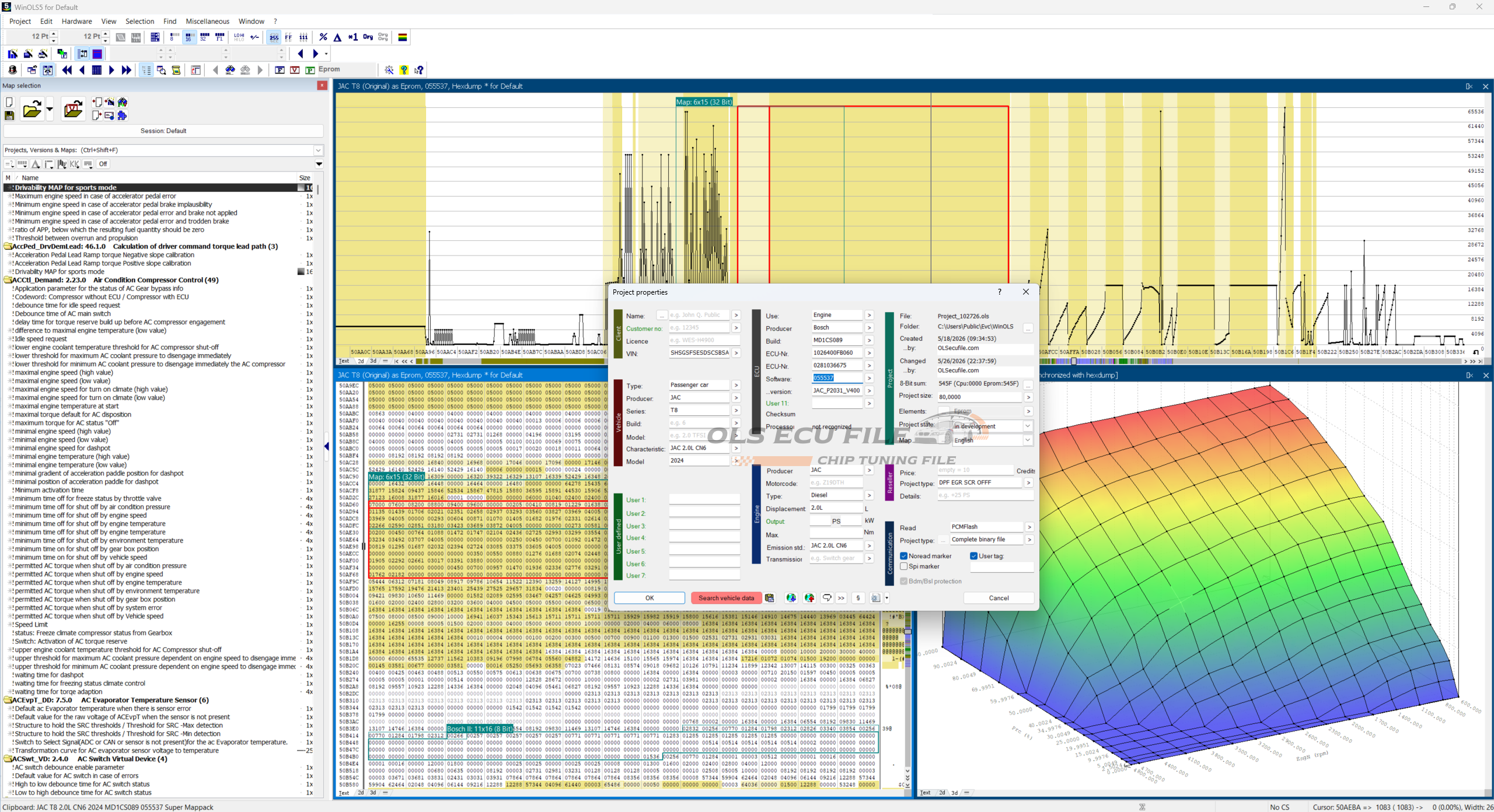Click the speech bubble comment icon

click(x=827, y=598)
